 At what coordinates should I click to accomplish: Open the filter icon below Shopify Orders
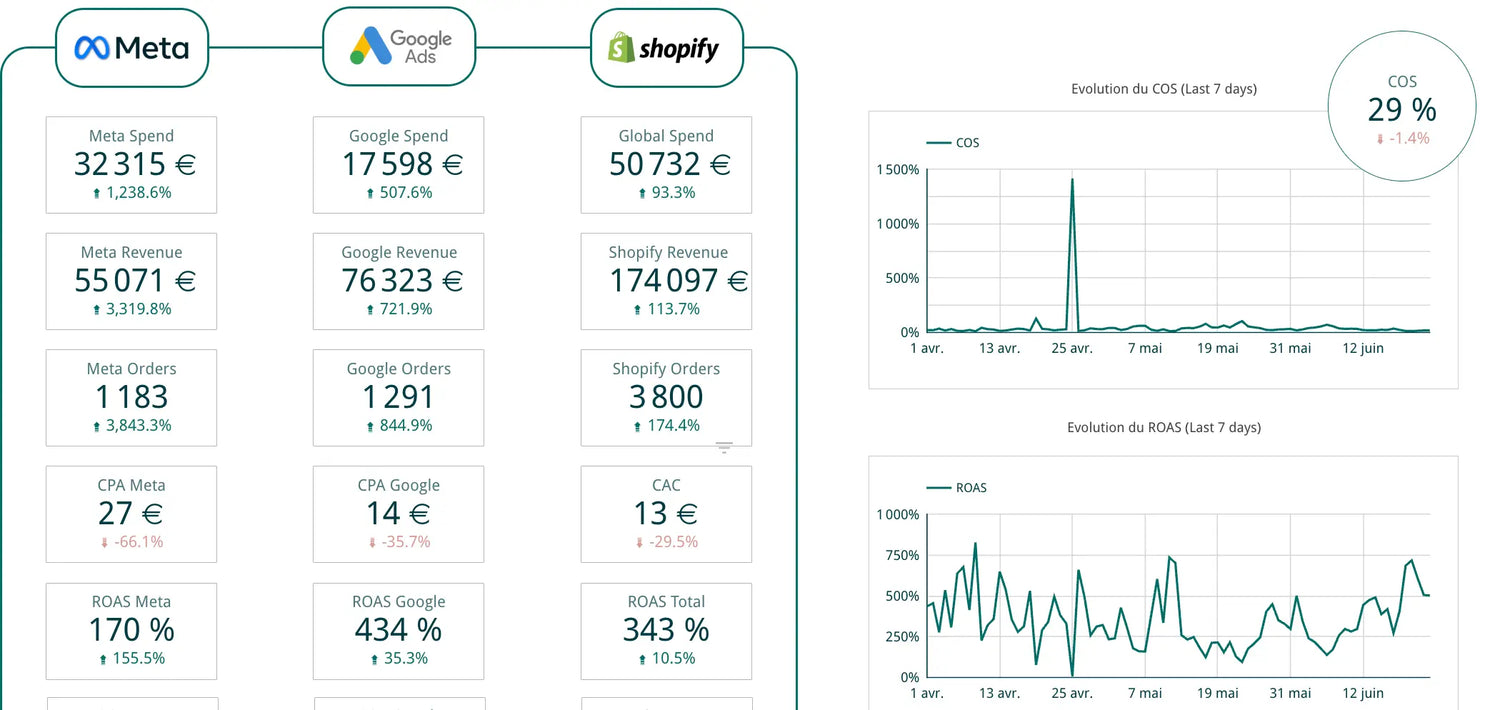(x=724, y=448)
